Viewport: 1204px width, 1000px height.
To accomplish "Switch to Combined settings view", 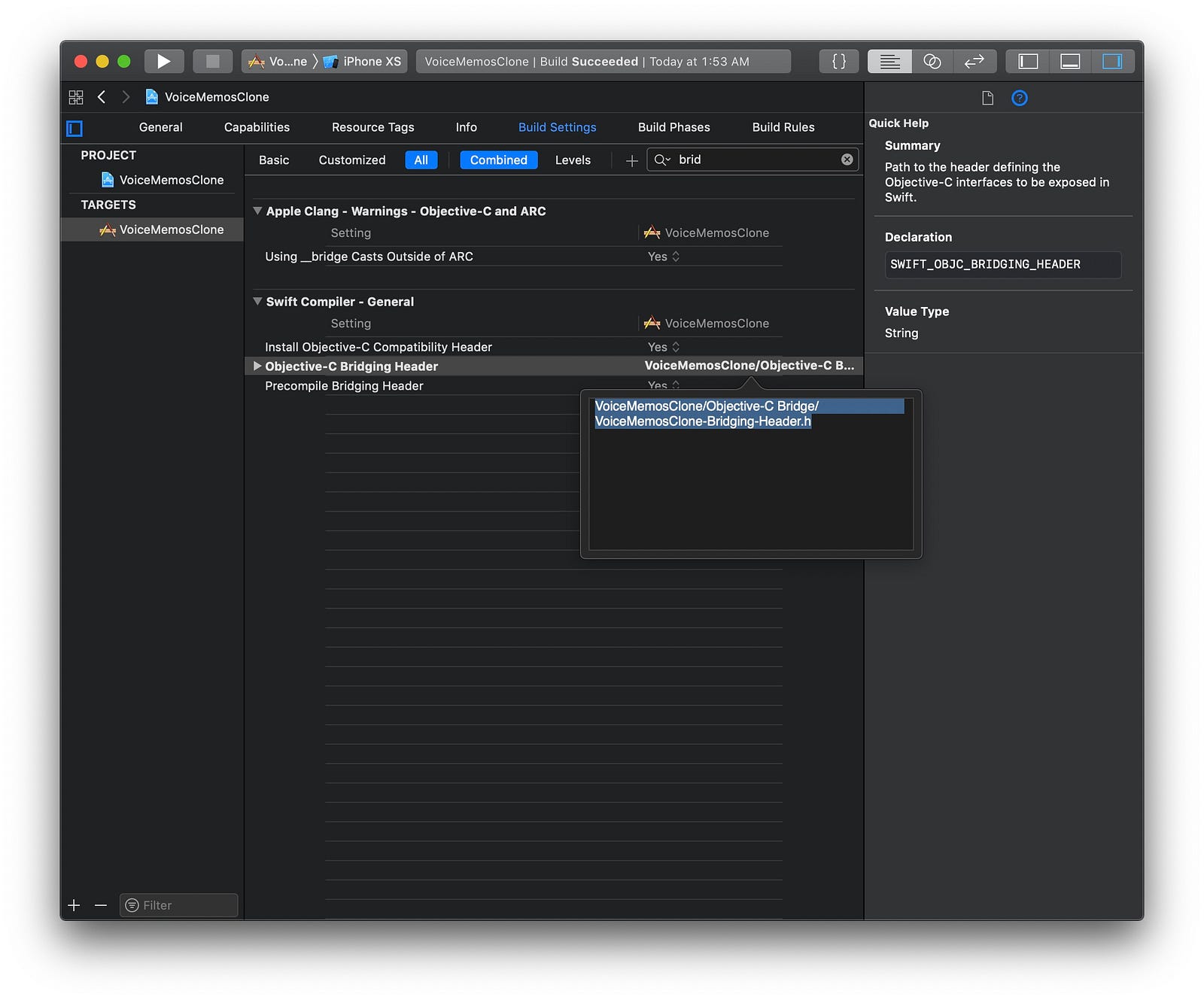I will click(498, 160).
